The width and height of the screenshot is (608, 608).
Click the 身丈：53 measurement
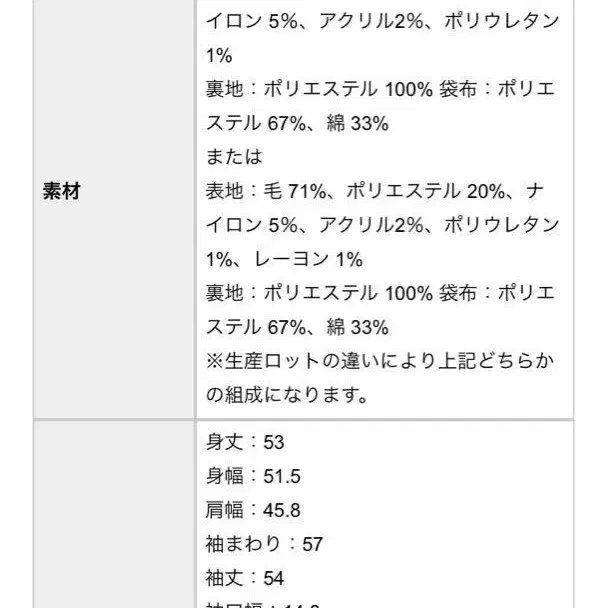click(245, 441)
